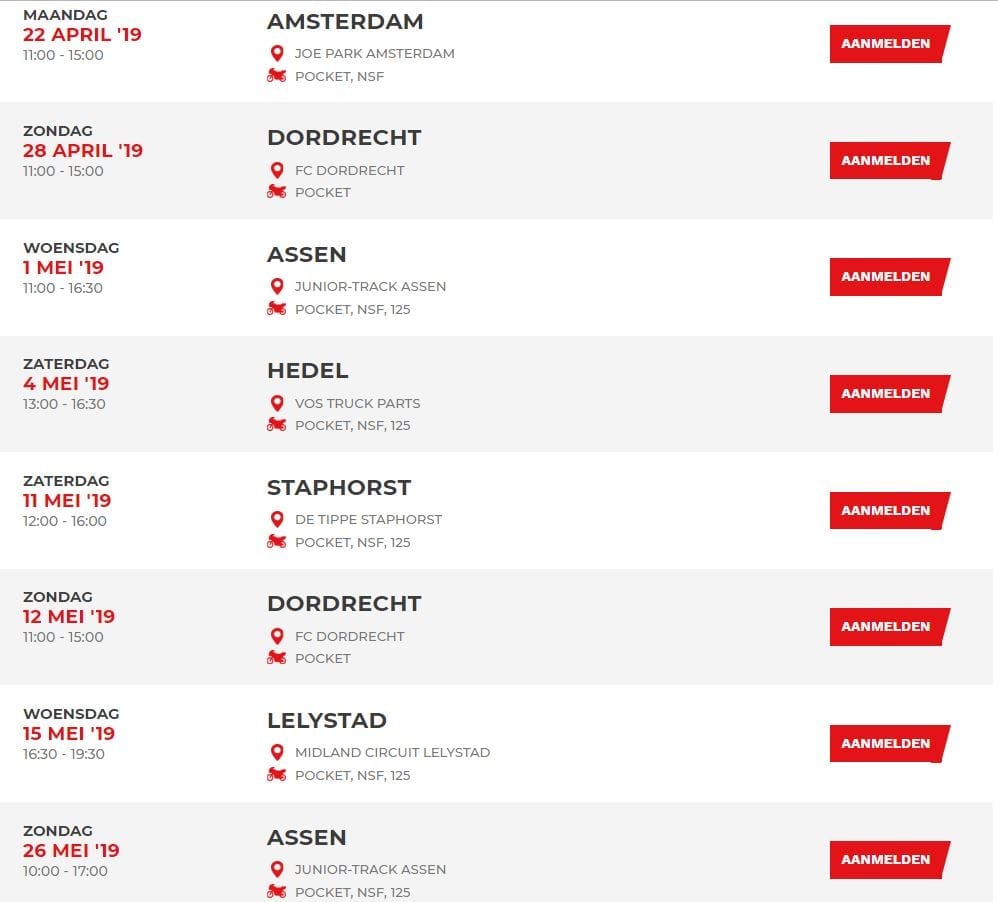
Task: Select the 15 Mei '19 date heading
Action: point(69,733)
